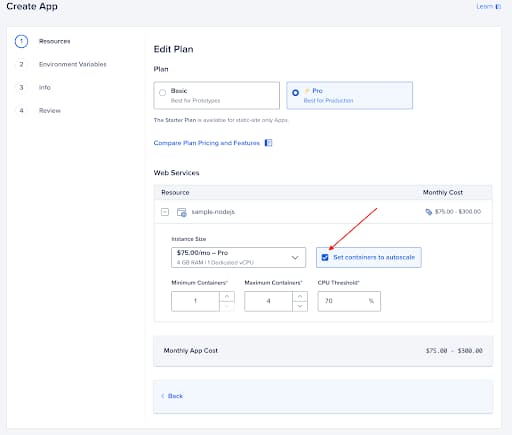Click the Back link
The height and width of the screenshot is (435, 512).
pos(175,396)
